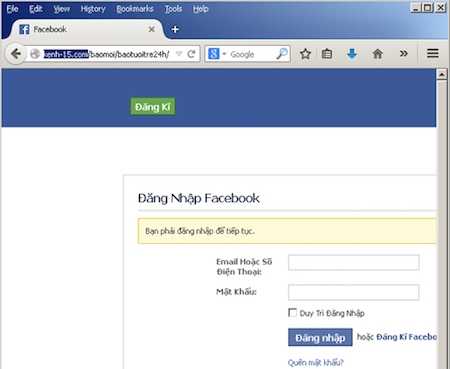
Task: Focus the Email Hoặc Số Điện Thoại field
Action: tap(354, 262)
